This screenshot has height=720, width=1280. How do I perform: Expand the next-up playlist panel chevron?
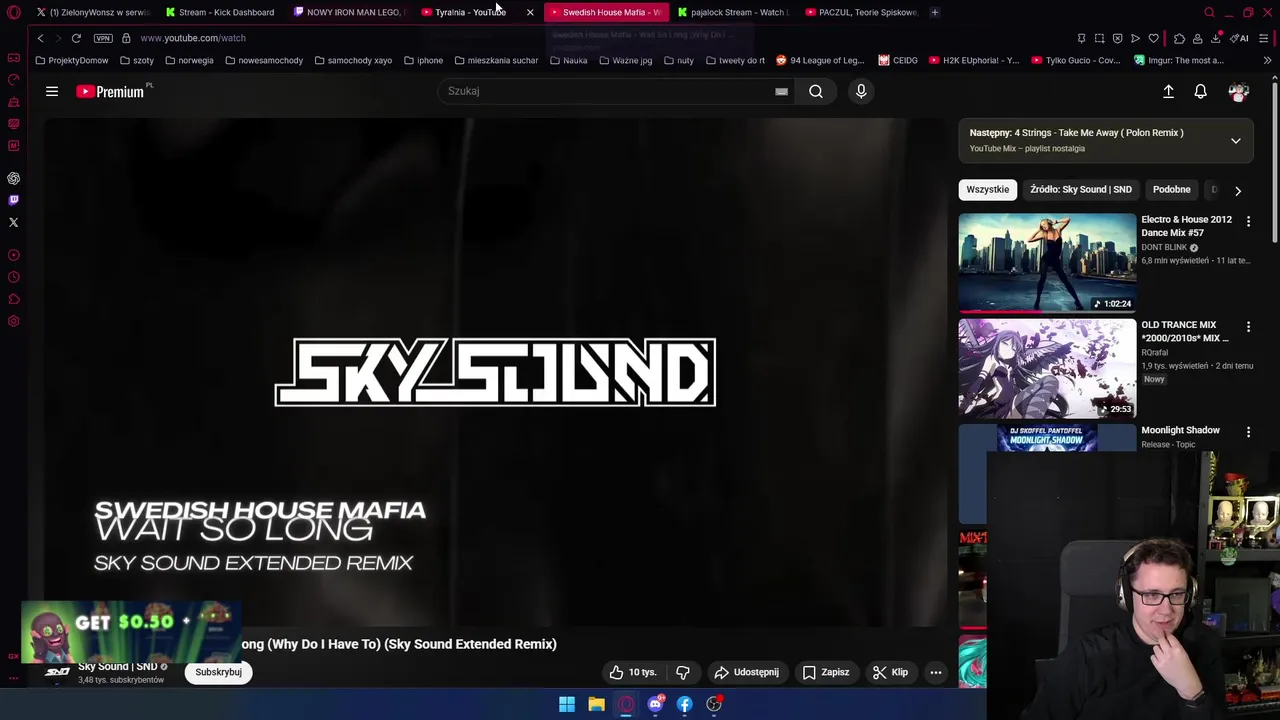click(1236, 141)
